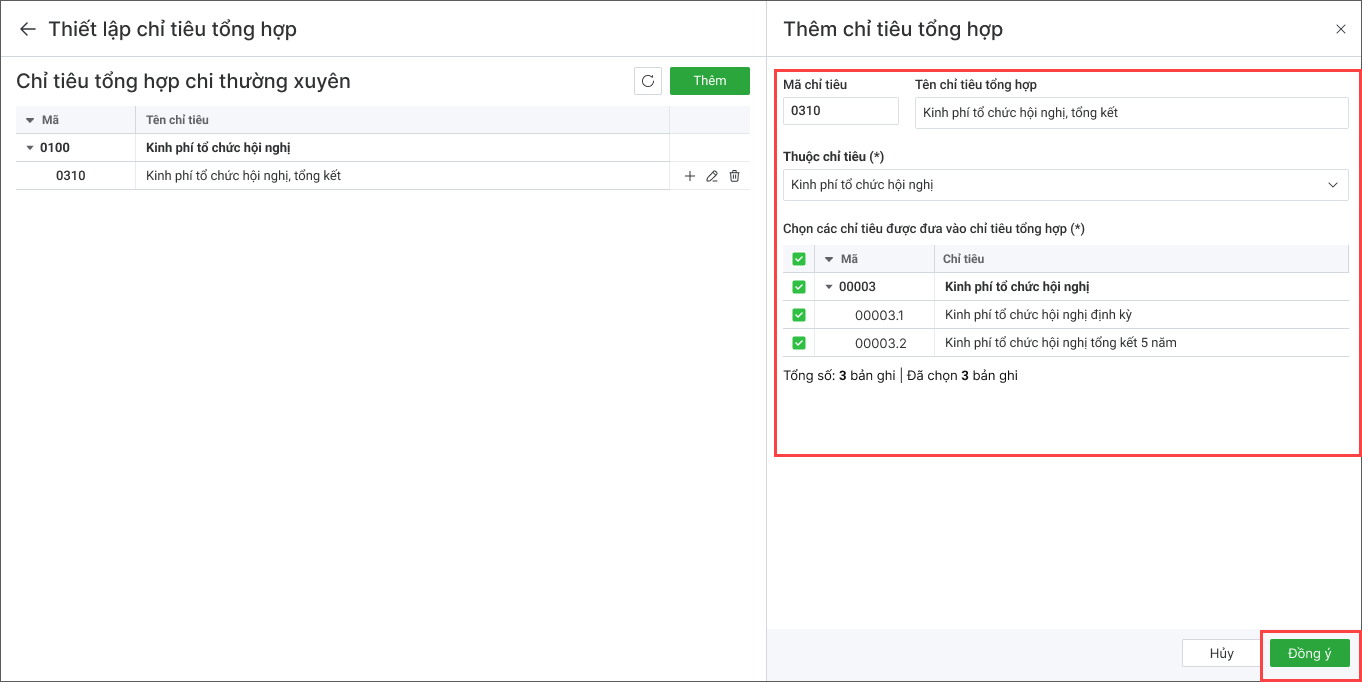Toggle the select-all checkbox in table header

click(799, 259)
